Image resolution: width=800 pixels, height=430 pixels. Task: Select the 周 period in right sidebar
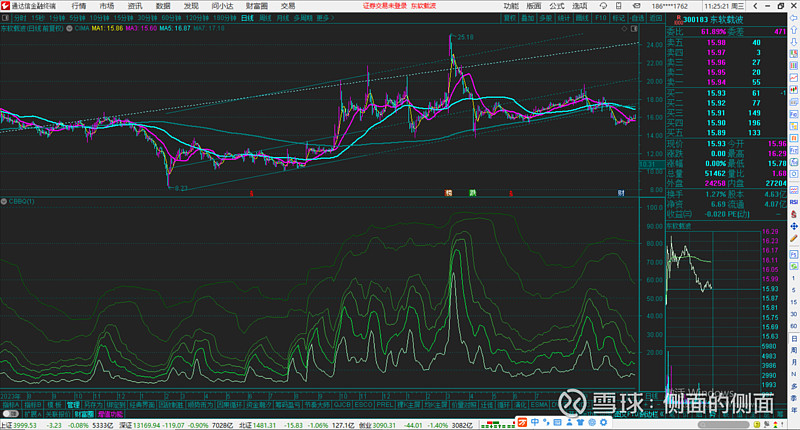(794, 350)
